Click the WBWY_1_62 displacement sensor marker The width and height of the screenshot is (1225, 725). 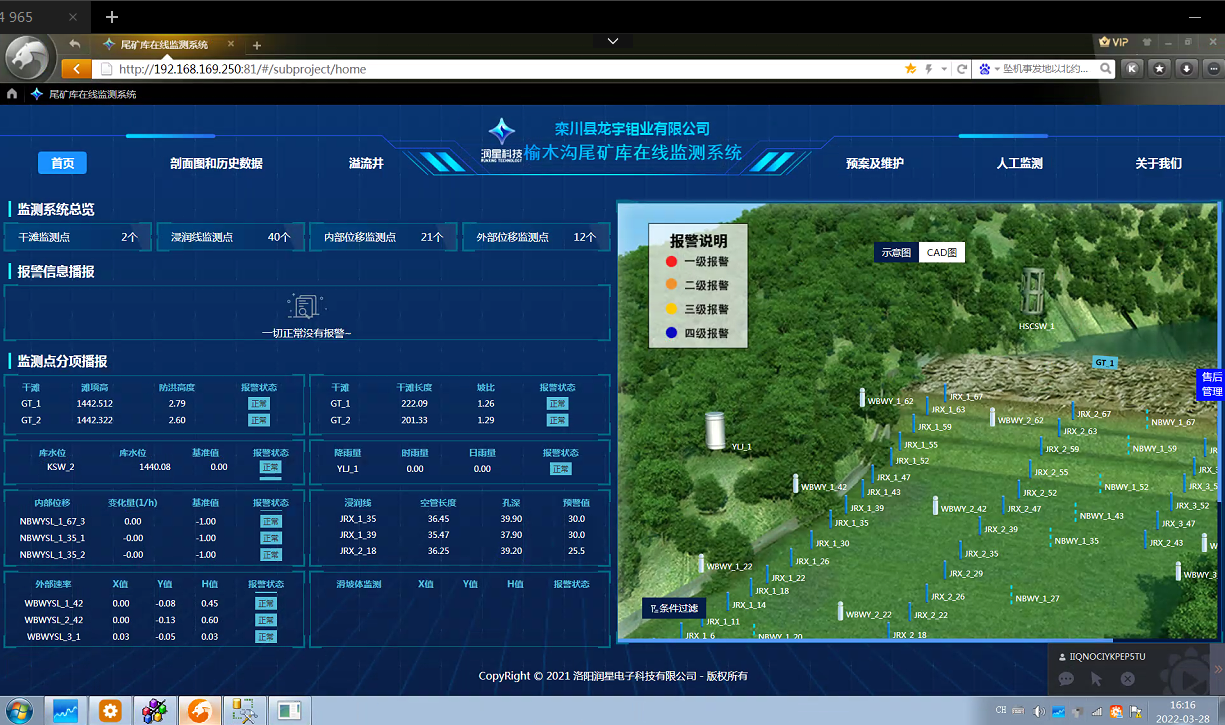862,397
